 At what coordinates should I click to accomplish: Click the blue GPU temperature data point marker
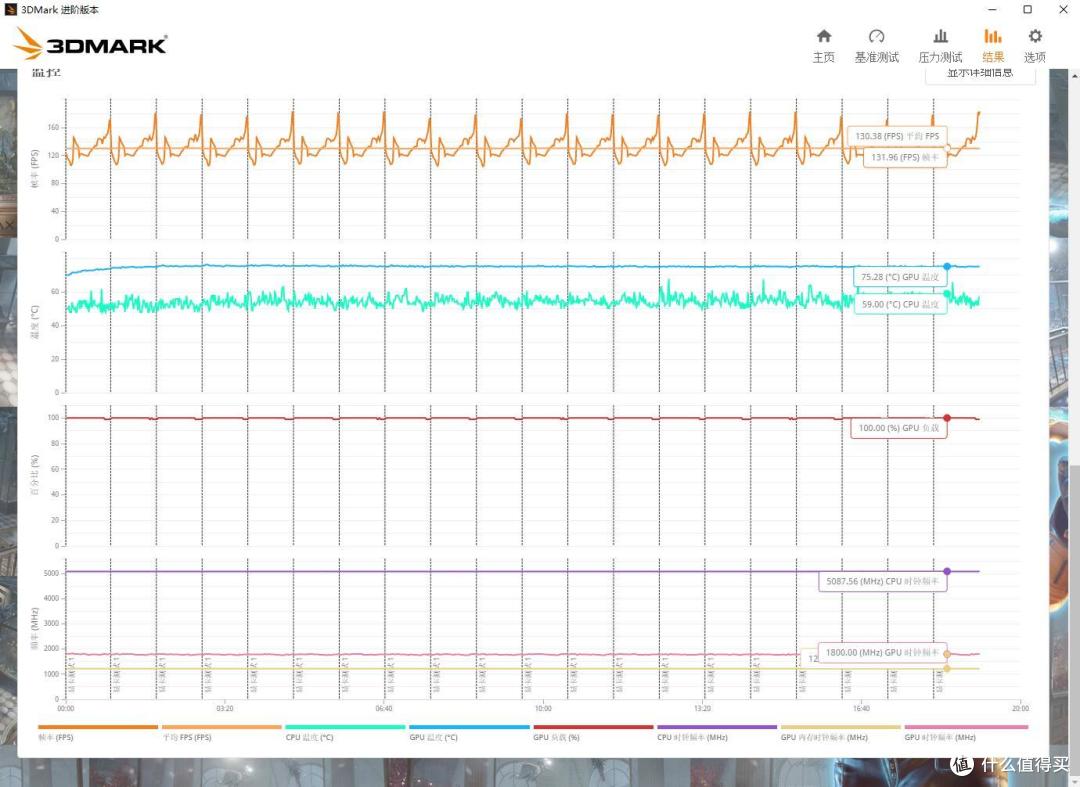click(947, 266)
